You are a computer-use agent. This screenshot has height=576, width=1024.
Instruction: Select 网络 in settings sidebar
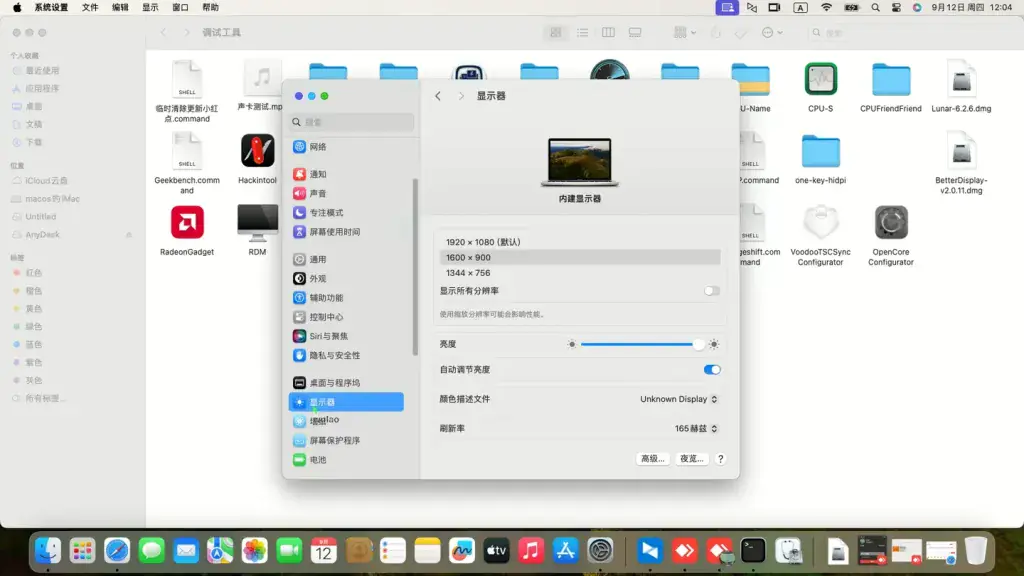(347, 147)
